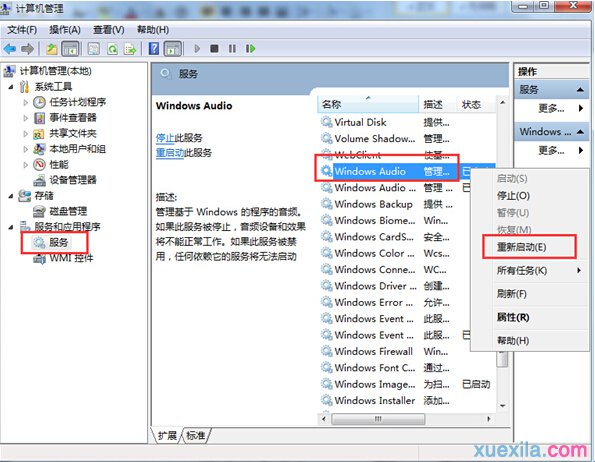This screenshot has height=462, width=595.
Task: Sort services by the 描述 column header
Action: click(x=437, y=104)
